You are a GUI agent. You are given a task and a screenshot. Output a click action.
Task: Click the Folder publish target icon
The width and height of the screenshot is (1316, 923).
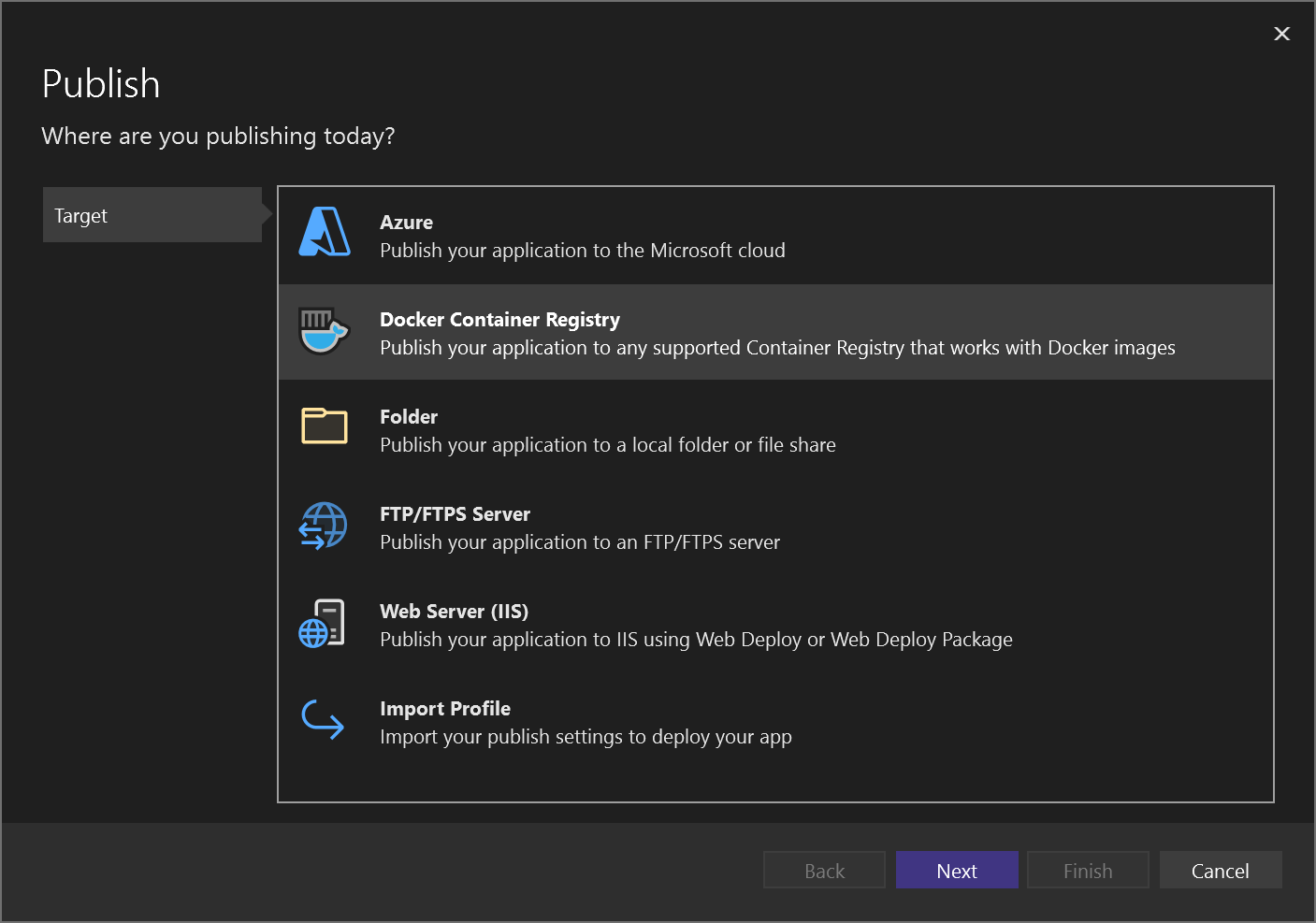[323, 428]
